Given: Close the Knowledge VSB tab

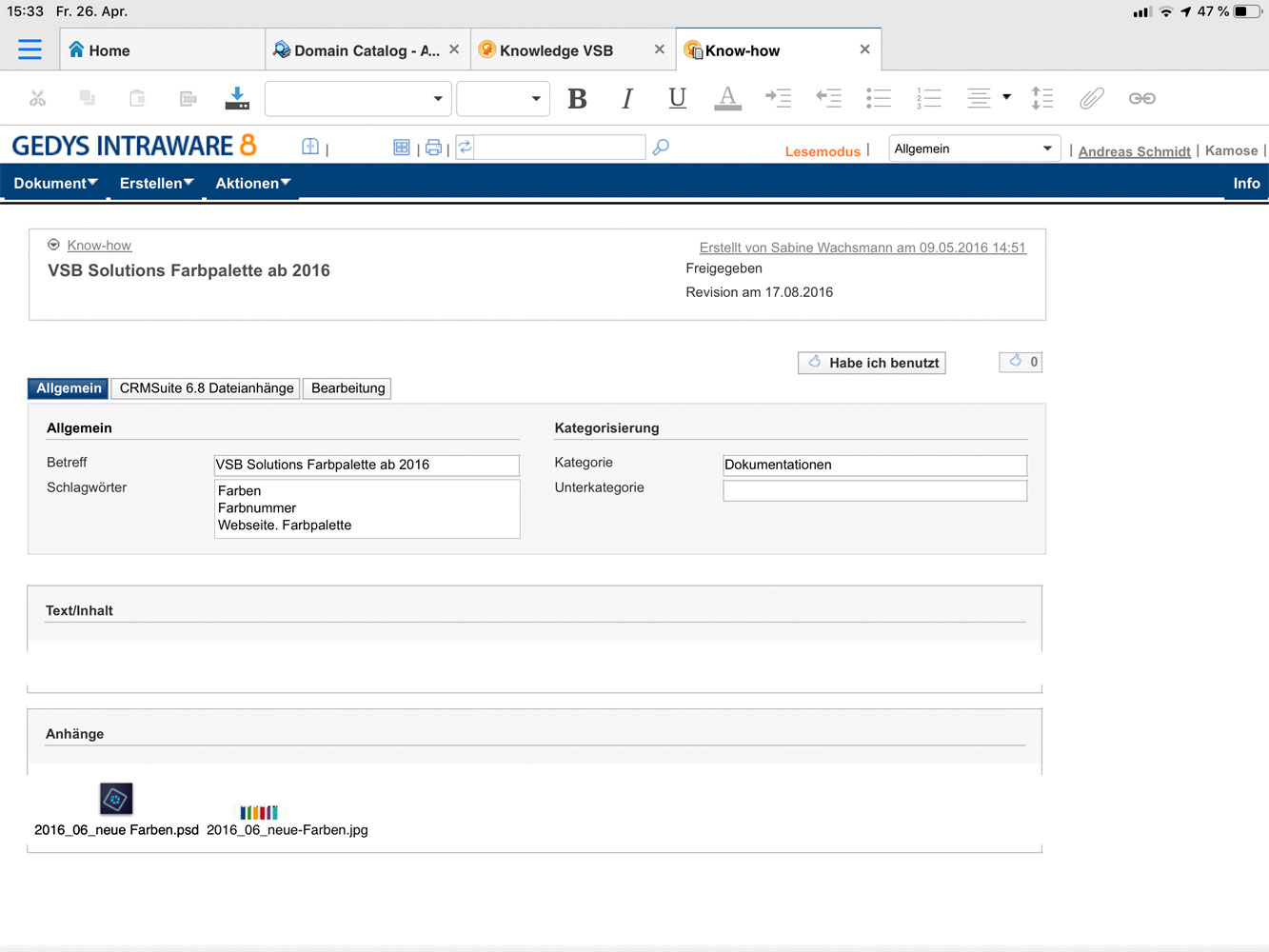Looking at the screenshot, I should [x=659, y=50].
